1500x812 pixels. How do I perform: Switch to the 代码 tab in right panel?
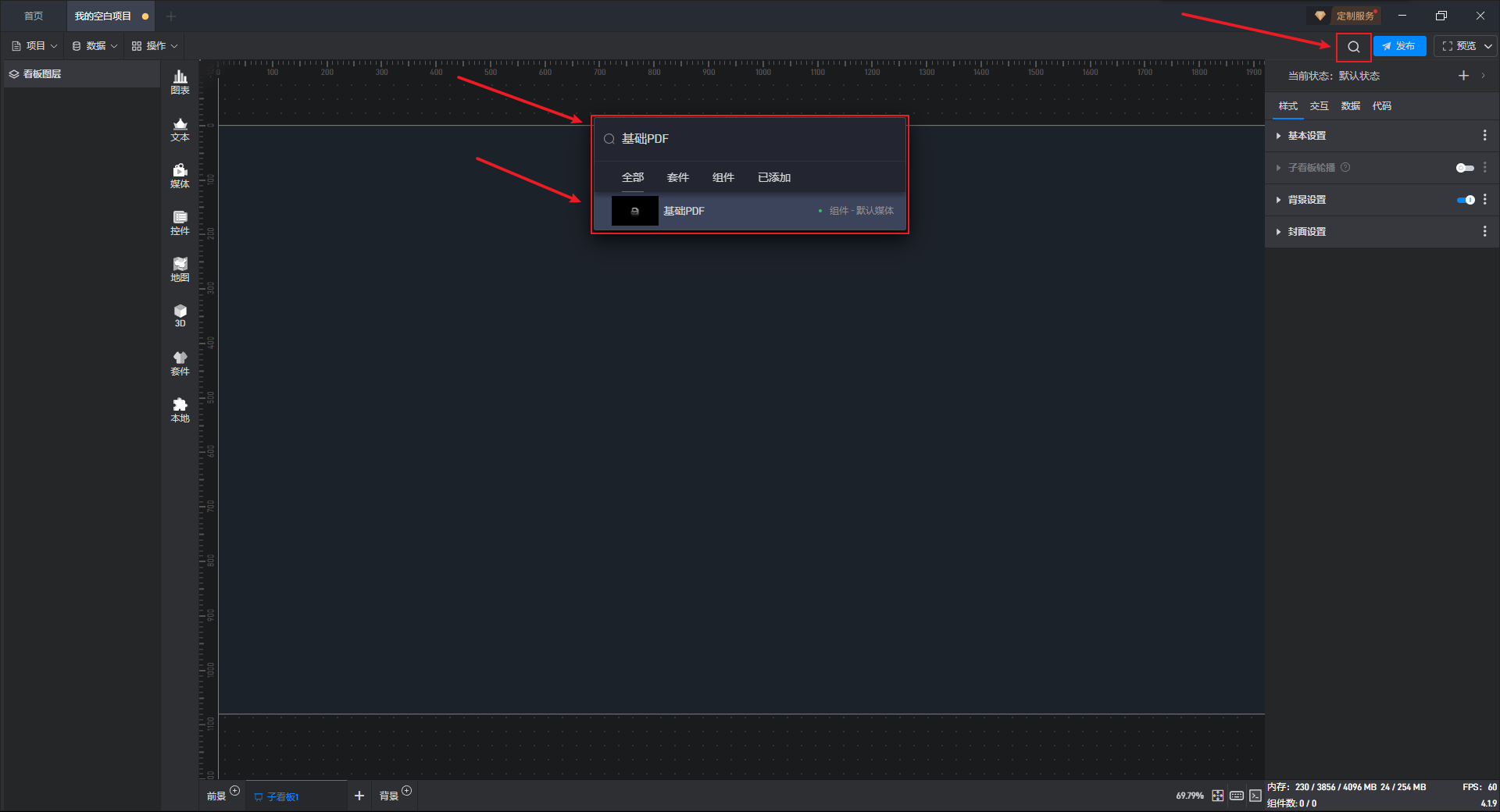(1382, 106)
